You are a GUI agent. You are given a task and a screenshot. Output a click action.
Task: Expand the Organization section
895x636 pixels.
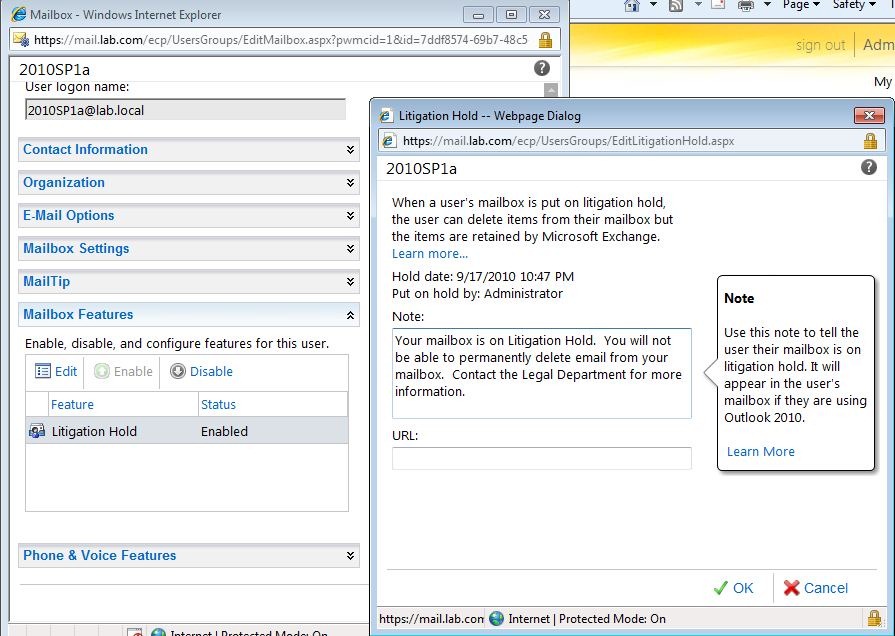(x=189, y=183)
